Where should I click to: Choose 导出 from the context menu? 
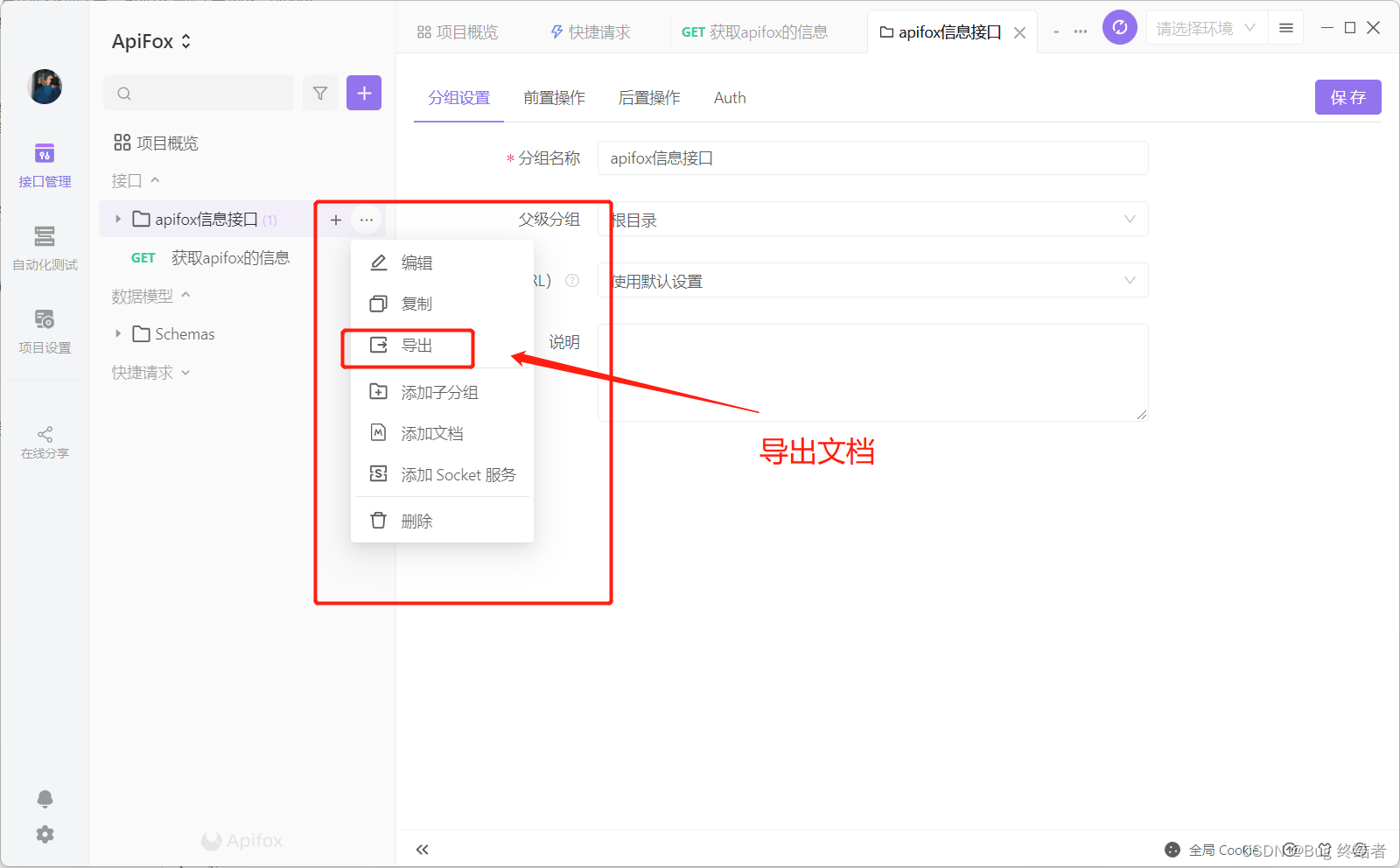pos(442,345)
